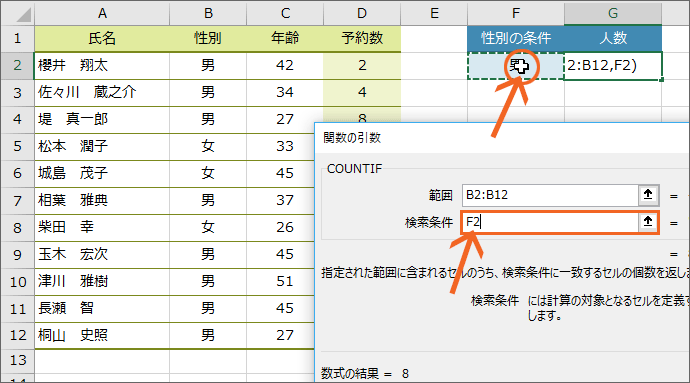Image resolution: width=690 pixels, height=383 pixels.
Task: Select the name cell 佐々川 蔵之介
Action: pos(102,93)
